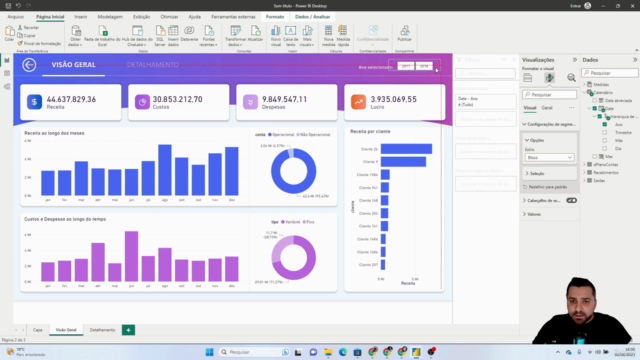Open the Estilo Bloco dropdown

[549, 158]
